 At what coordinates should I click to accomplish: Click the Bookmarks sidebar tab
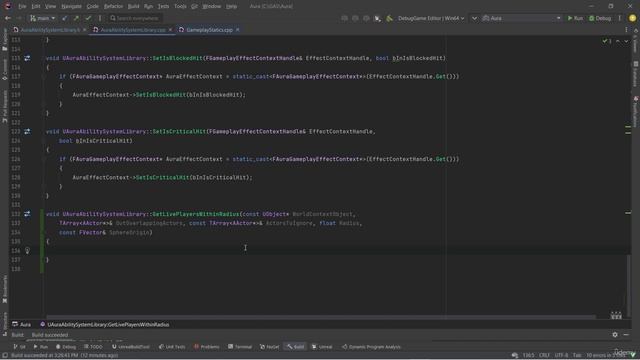(x=5, y=289)
